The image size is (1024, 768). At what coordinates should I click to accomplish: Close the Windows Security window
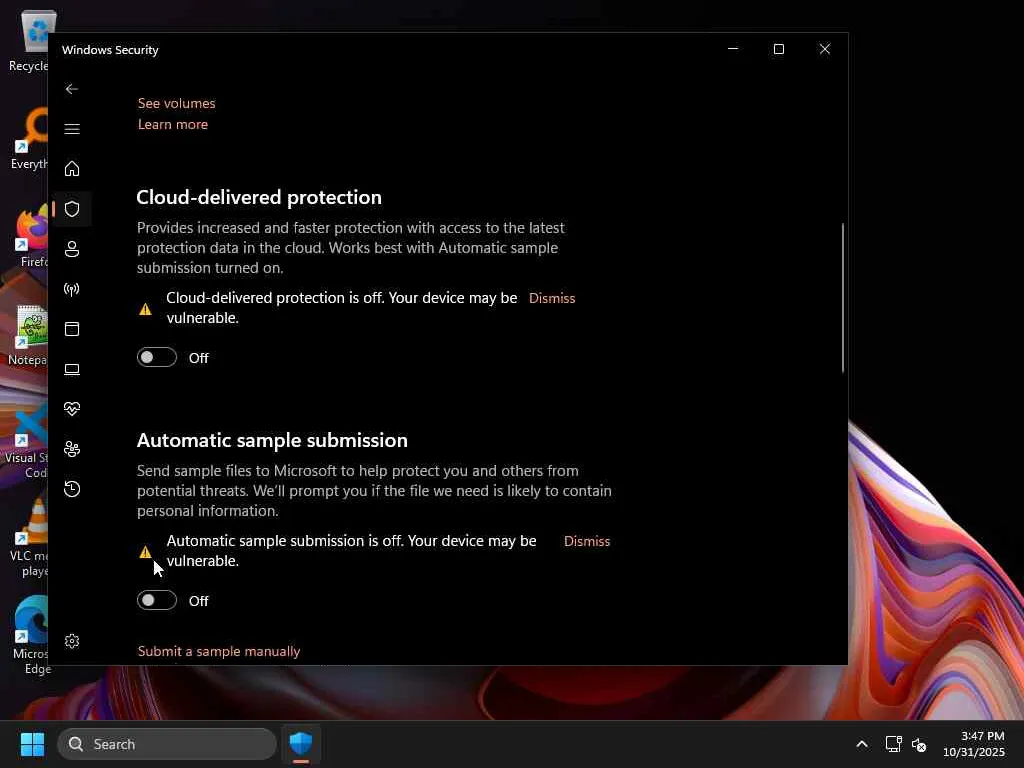[x=825, y=49]
